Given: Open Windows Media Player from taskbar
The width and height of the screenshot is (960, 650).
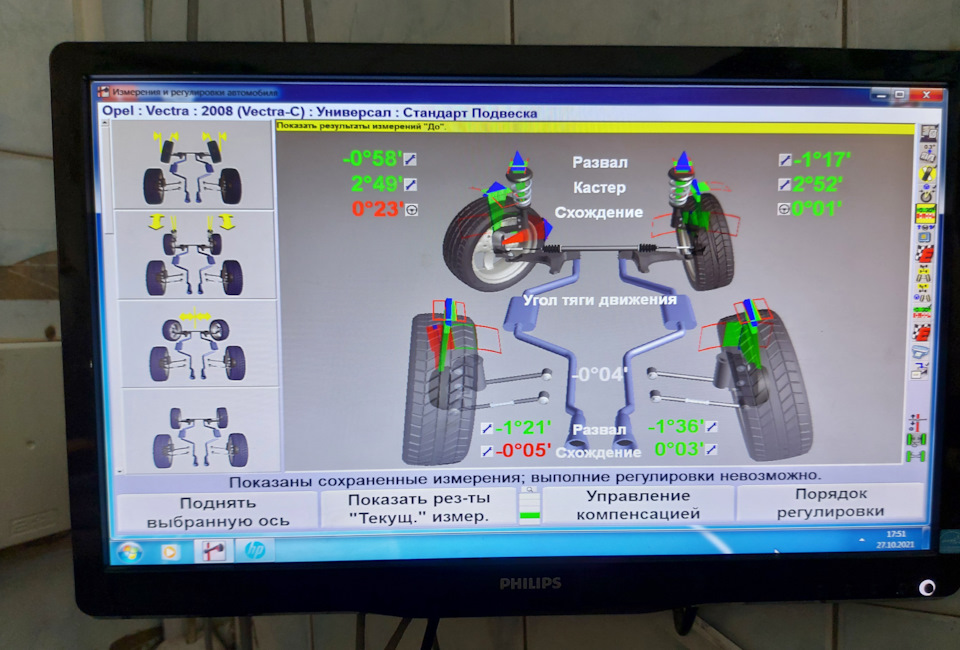Looking at the screenshot, I should (x=170, y=553).
